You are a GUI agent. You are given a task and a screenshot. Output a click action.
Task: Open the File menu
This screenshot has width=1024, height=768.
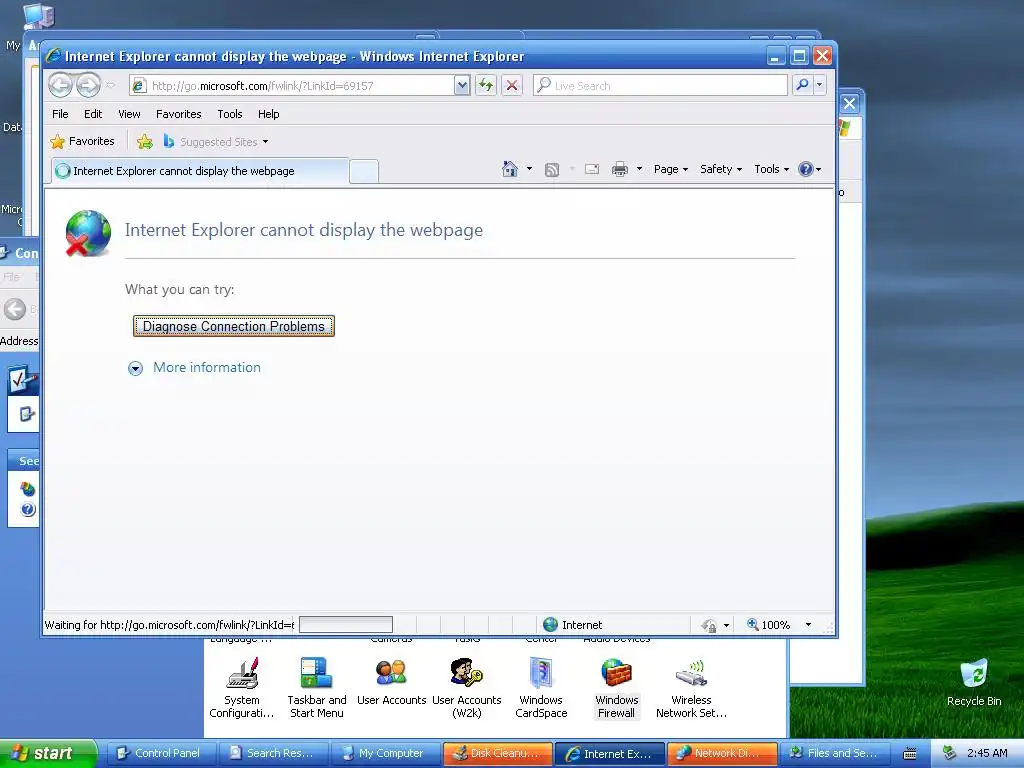click(x=60, y=114)
